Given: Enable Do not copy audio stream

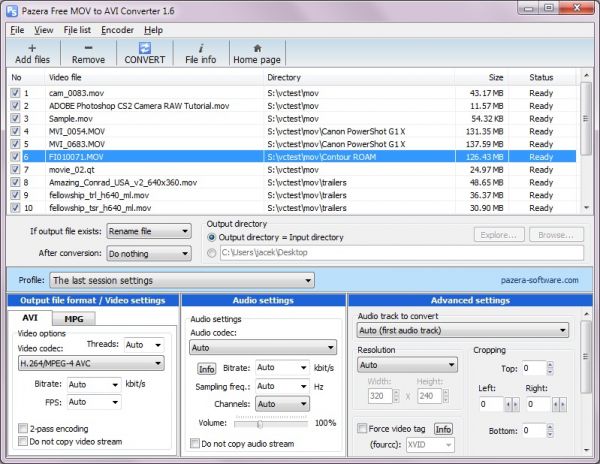Looking at the screenshot, I should click(x=194, y=443).
